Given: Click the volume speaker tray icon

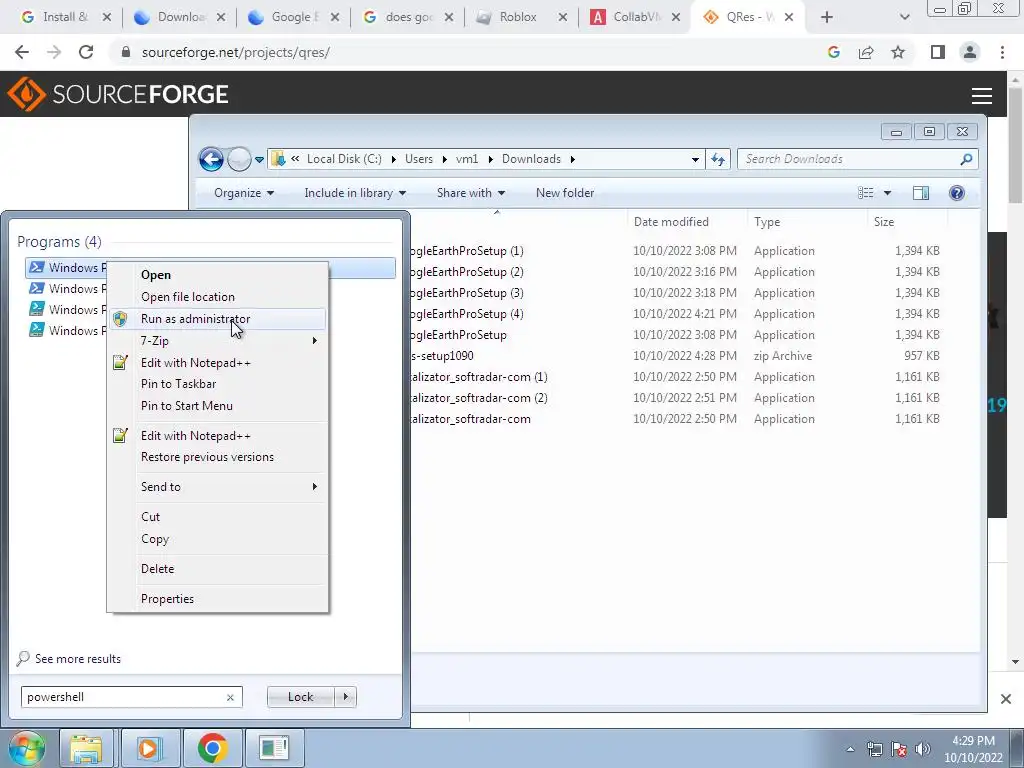Looking at the screenshot, I should 923,749.
